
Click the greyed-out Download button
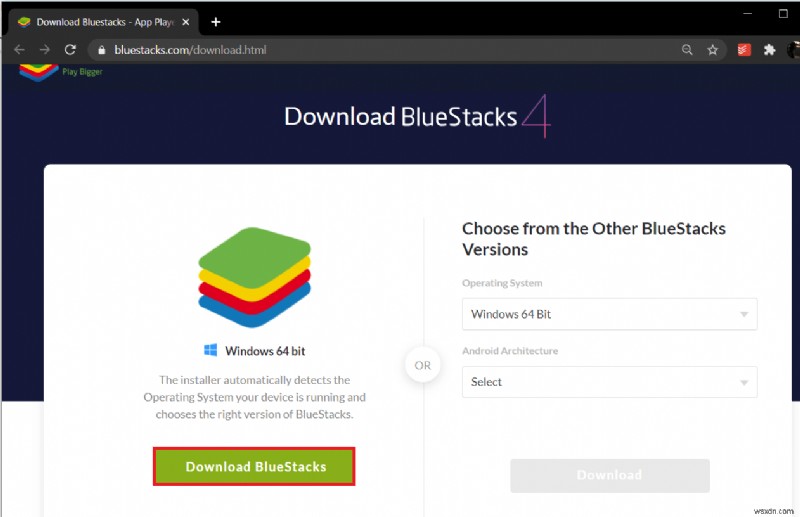609,475
